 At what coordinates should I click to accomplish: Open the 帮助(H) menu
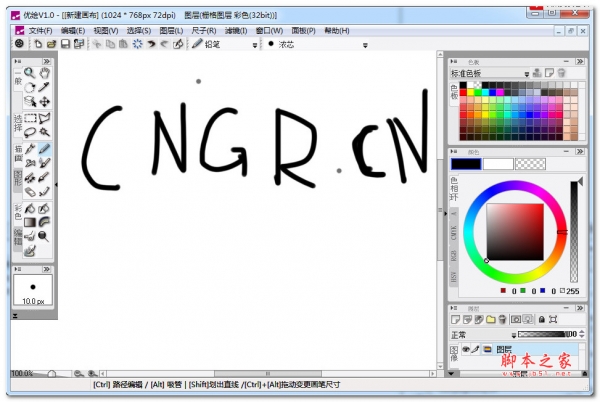pos(337,31)
